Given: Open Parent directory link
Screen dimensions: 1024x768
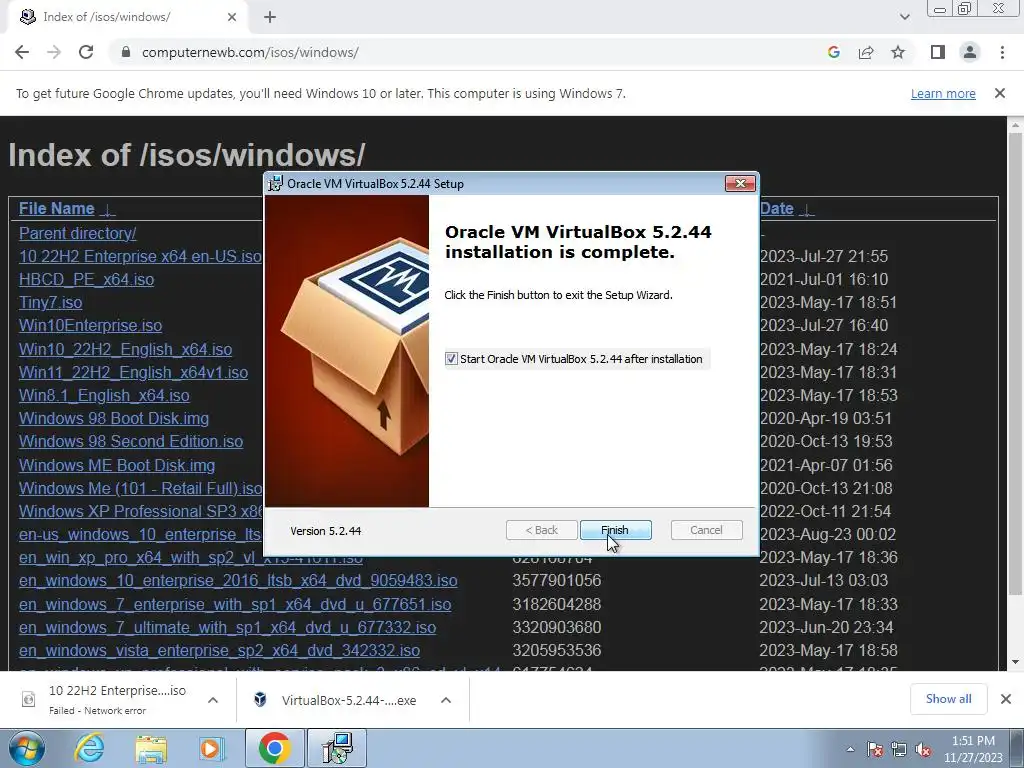Looking at the screenshot, I should point(78,233).
